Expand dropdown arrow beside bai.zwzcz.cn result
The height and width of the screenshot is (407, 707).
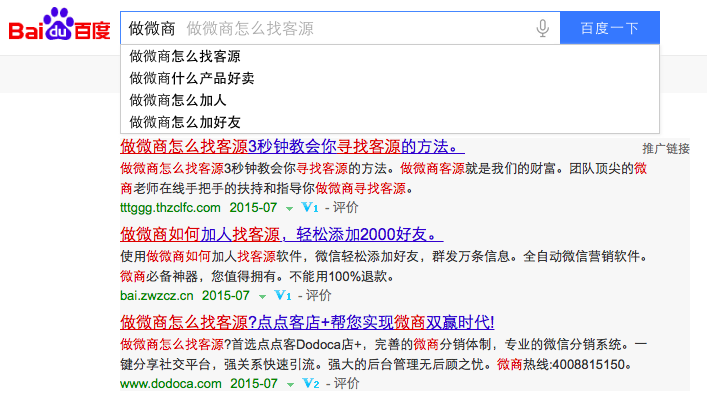262,297
